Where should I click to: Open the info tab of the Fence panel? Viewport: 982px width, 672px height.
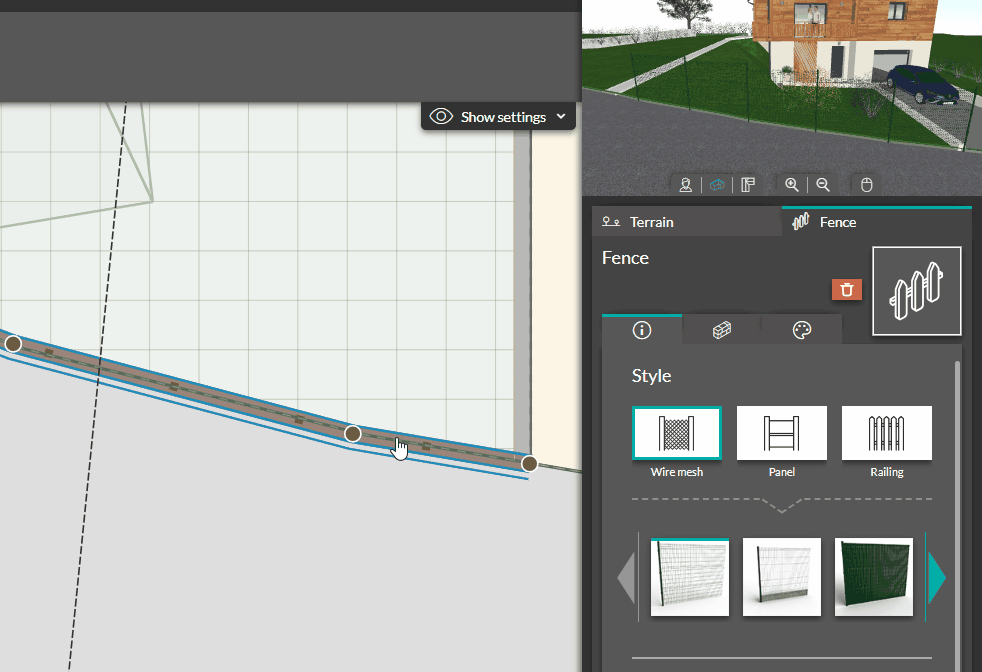point(641,329)
